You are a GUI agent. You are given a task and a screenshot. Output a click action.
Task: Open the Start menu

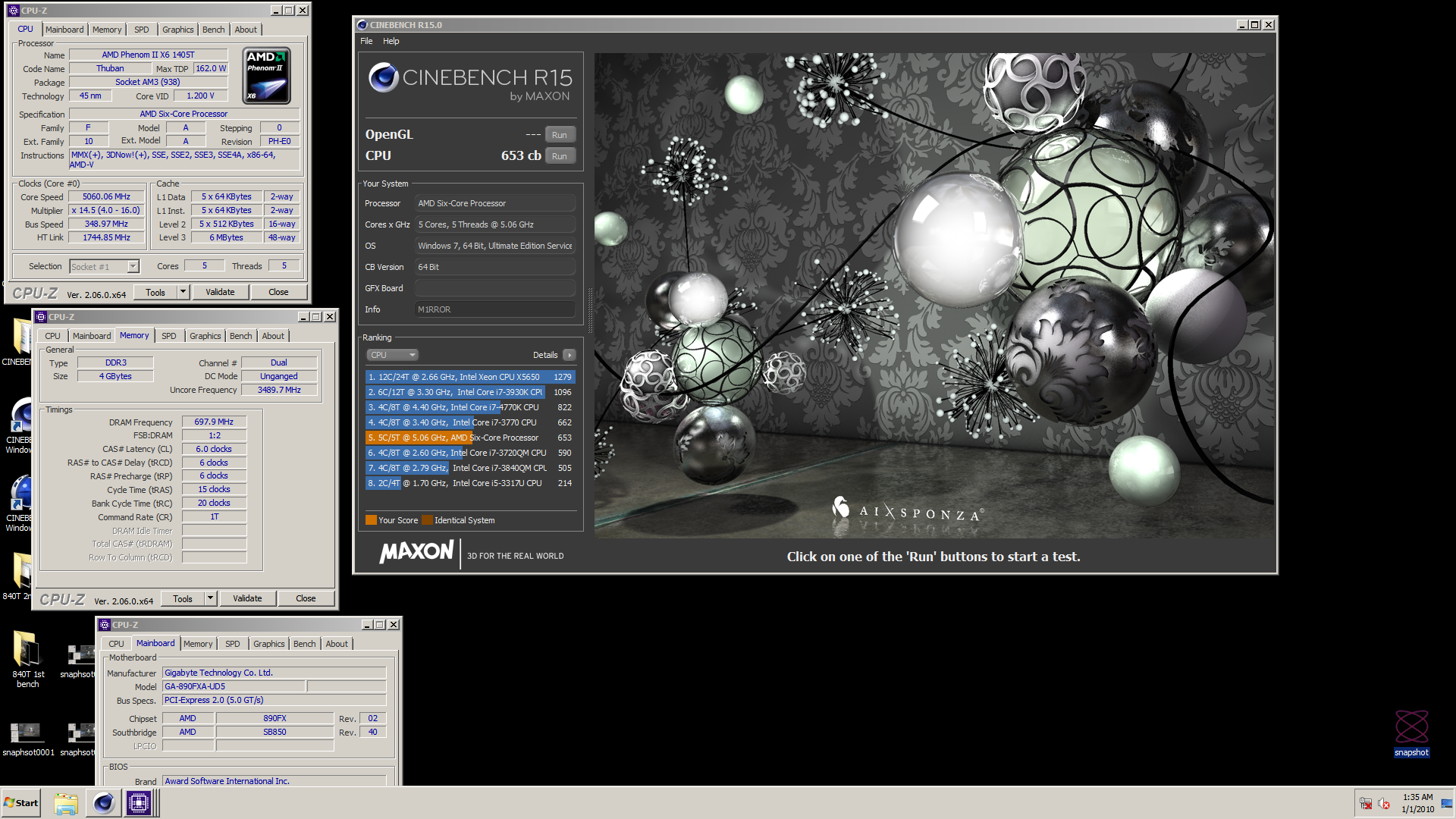click(x=21, y=803)
